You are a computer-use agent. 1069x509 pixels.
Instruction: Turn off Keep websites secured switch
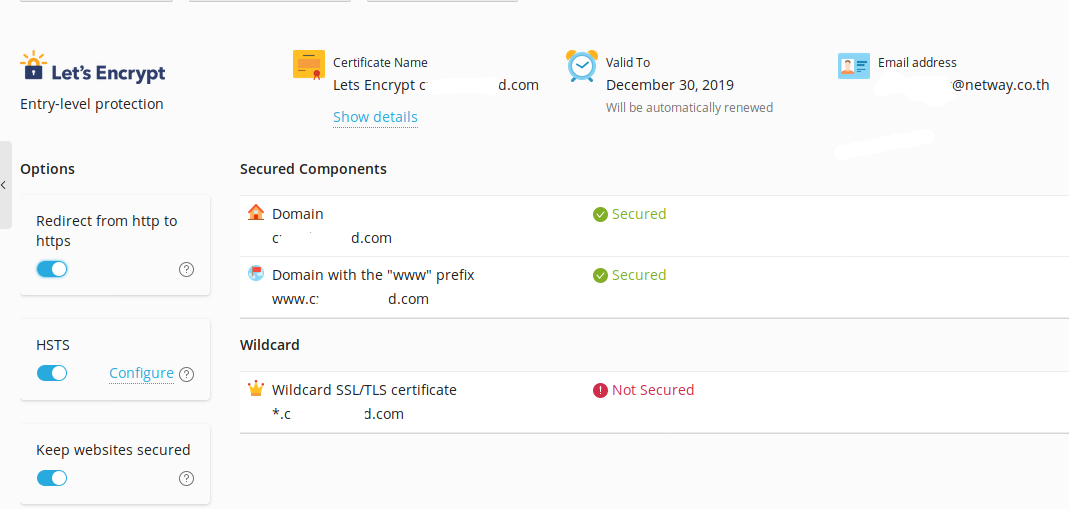click(x=52, y=478)
